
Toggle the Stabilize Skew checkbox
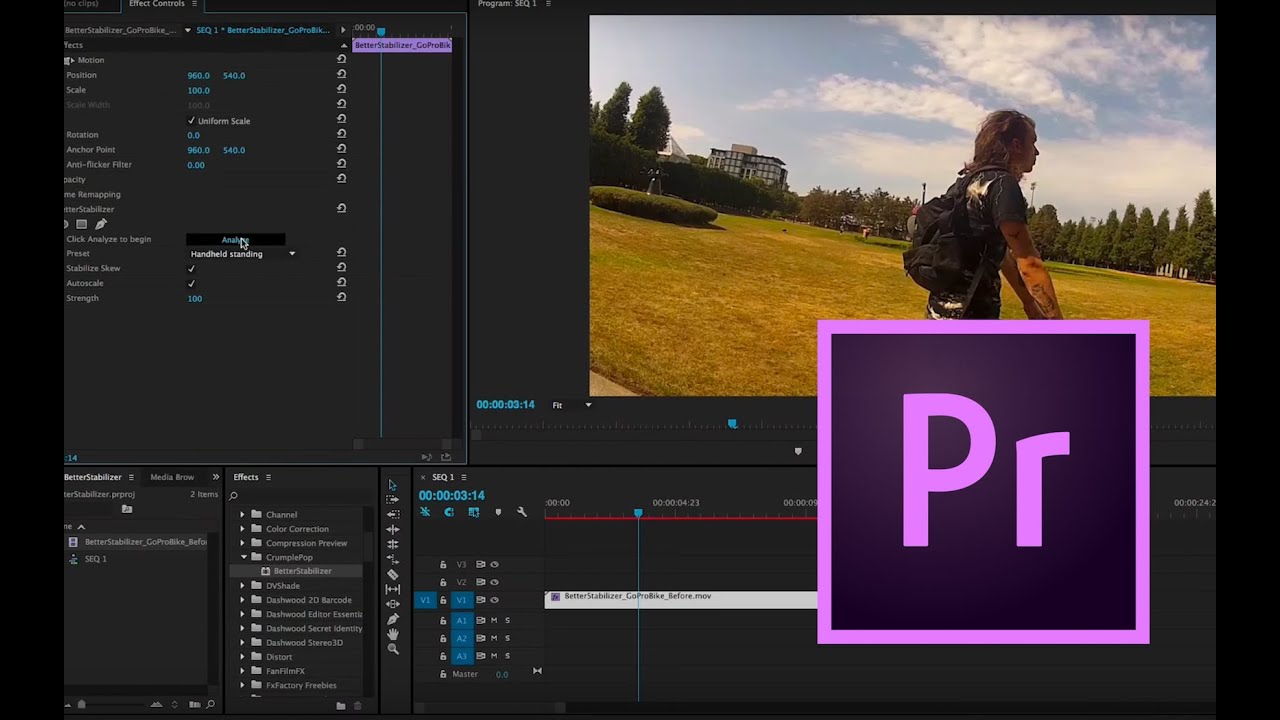point(191,269)
